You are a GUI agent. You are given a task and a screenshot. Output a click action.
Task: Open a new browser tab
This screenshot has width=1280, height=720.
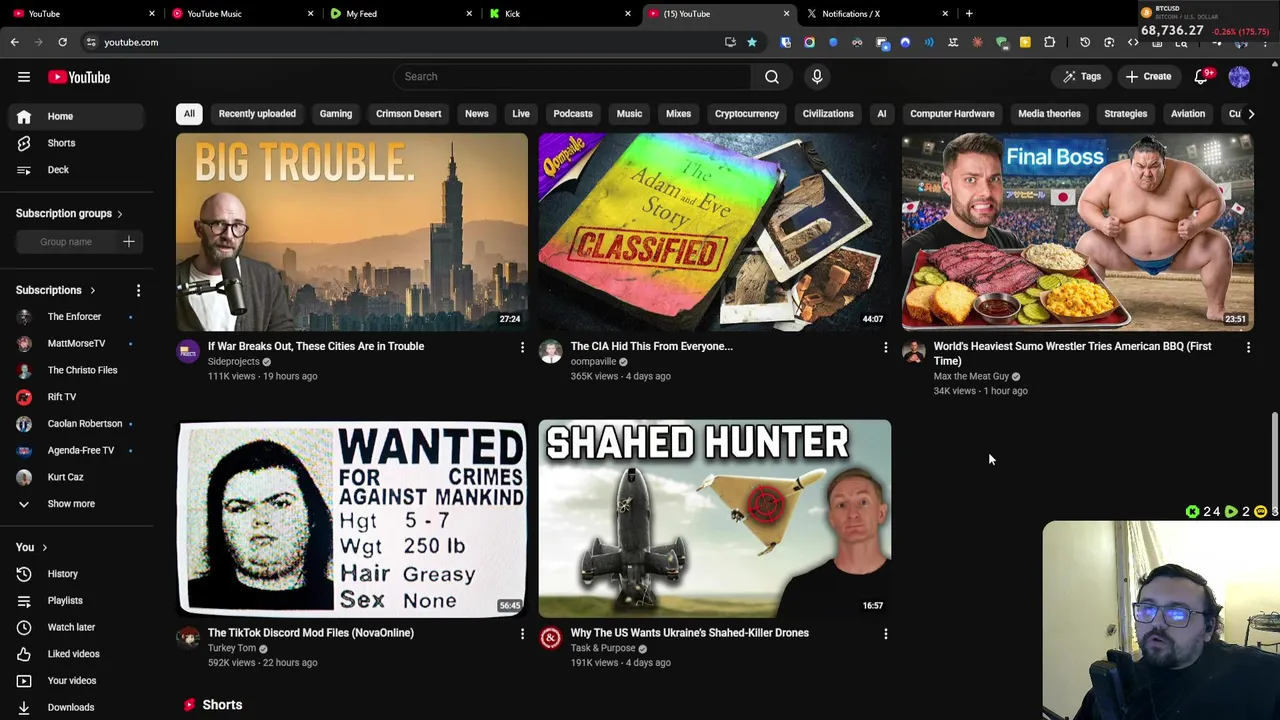click(x=969, y=14)
